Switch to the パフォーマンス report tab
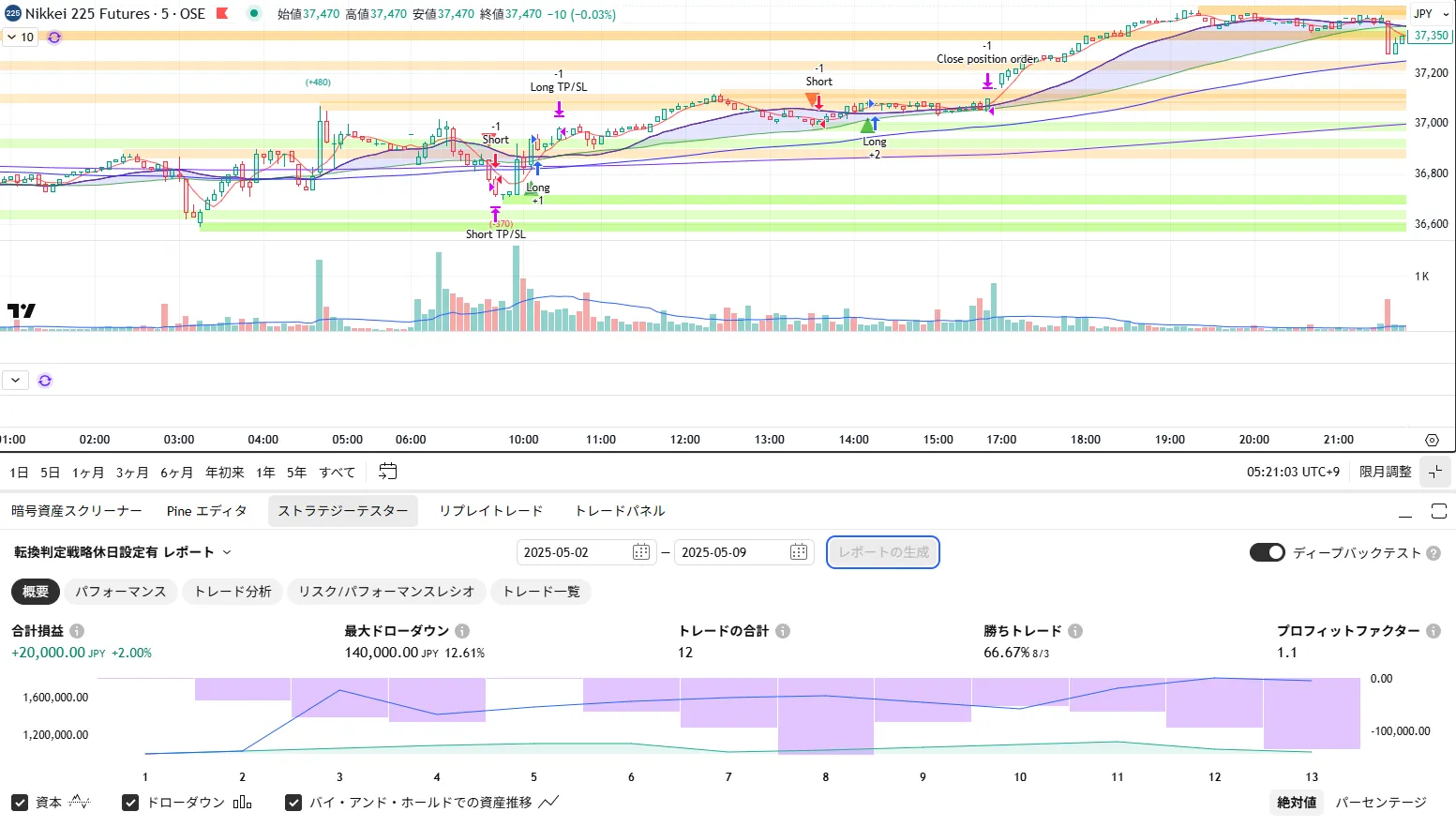1456x827 pixels. coord(121,592)
